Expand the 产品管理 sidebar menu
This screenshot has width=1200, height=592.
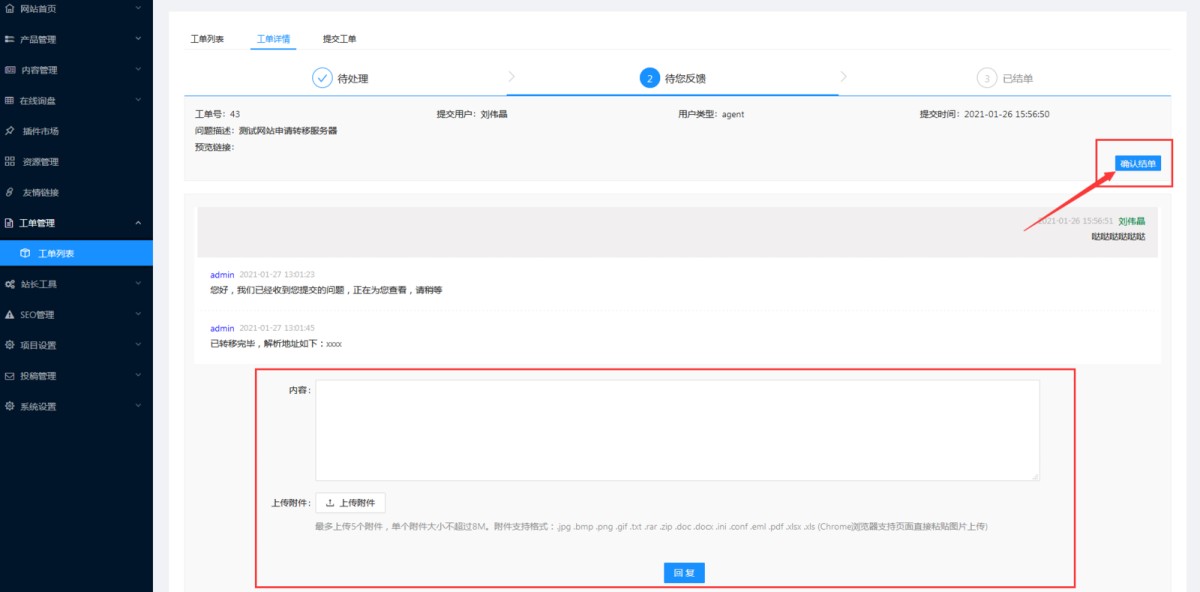click(138, 40)
